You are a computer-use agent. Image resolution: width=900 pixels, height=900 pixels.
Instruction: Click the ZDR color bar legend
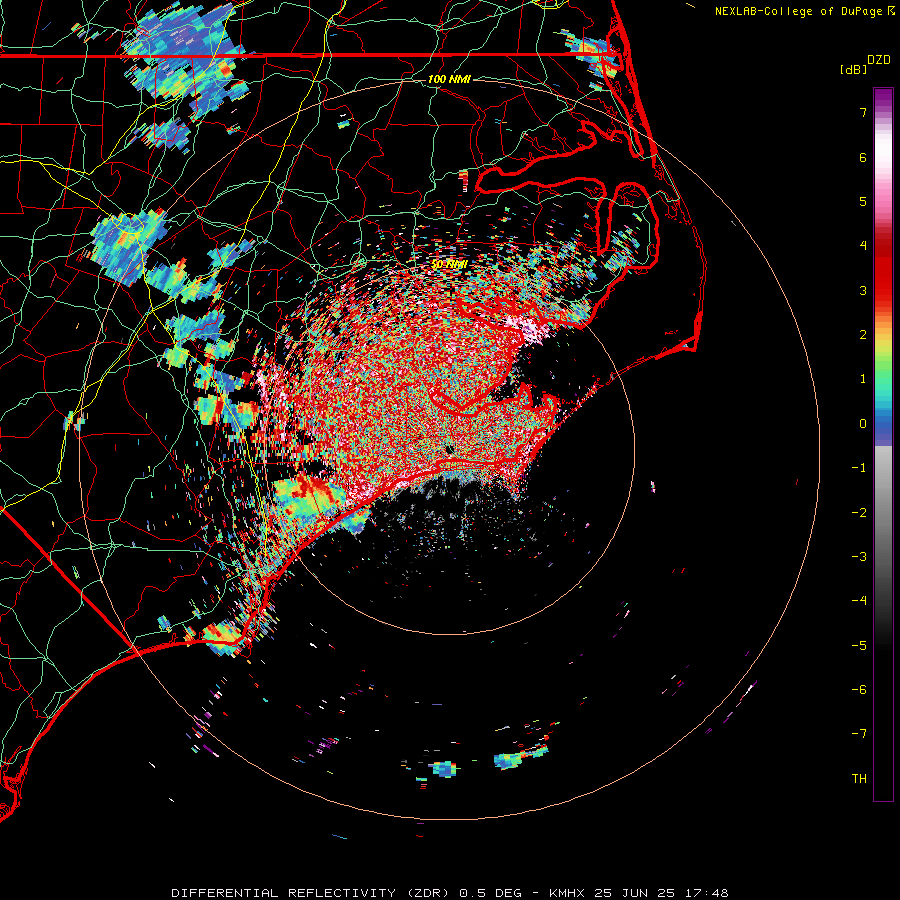point(883,445)
